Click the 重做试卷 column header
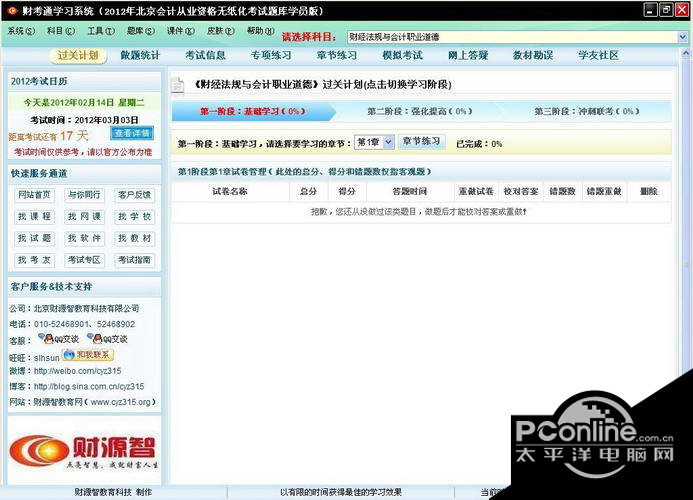The height and width of the screenshot is (500, 693). click(x=476, y=191)
